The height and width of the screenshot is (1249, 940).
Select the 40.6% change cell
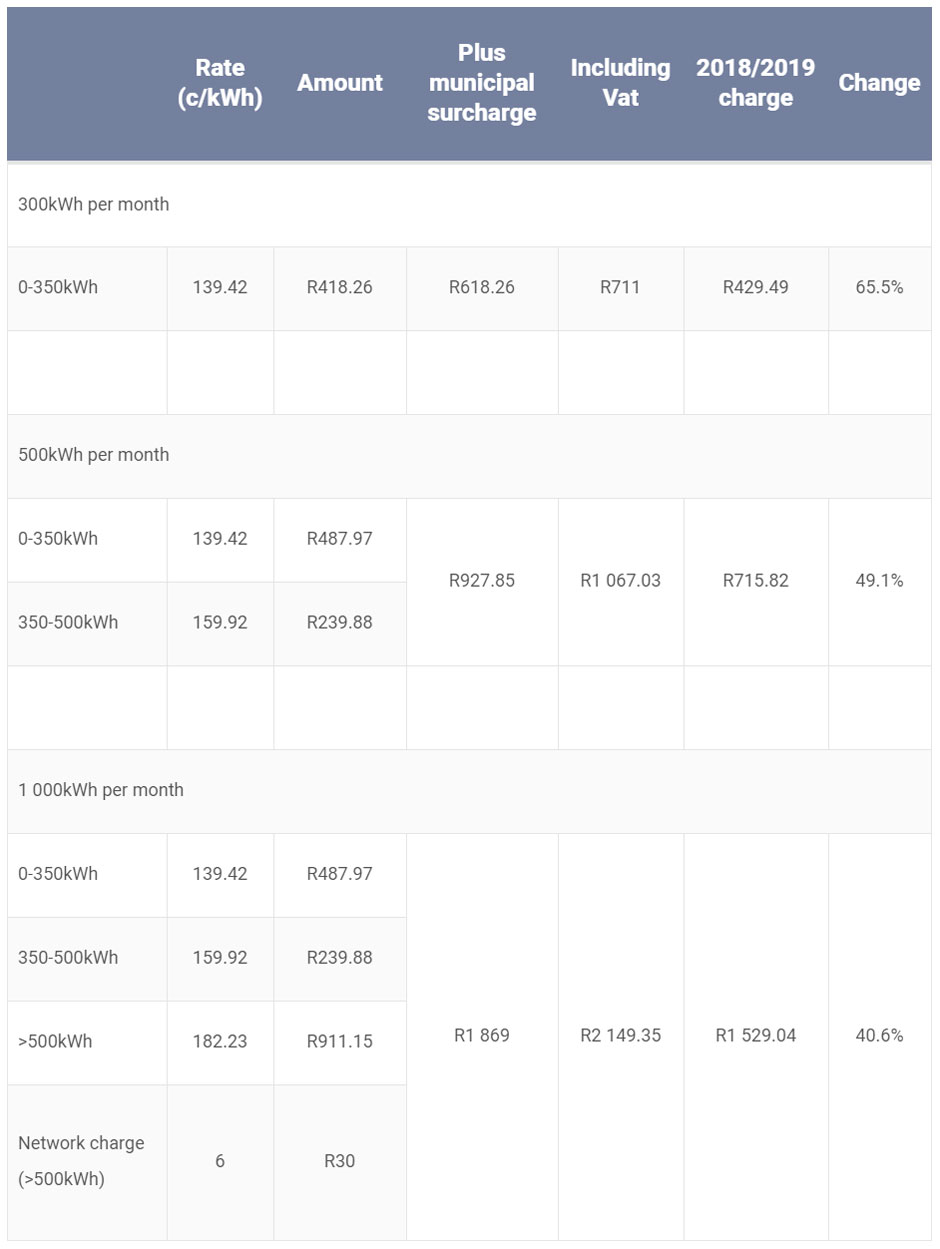[879, 1036]
